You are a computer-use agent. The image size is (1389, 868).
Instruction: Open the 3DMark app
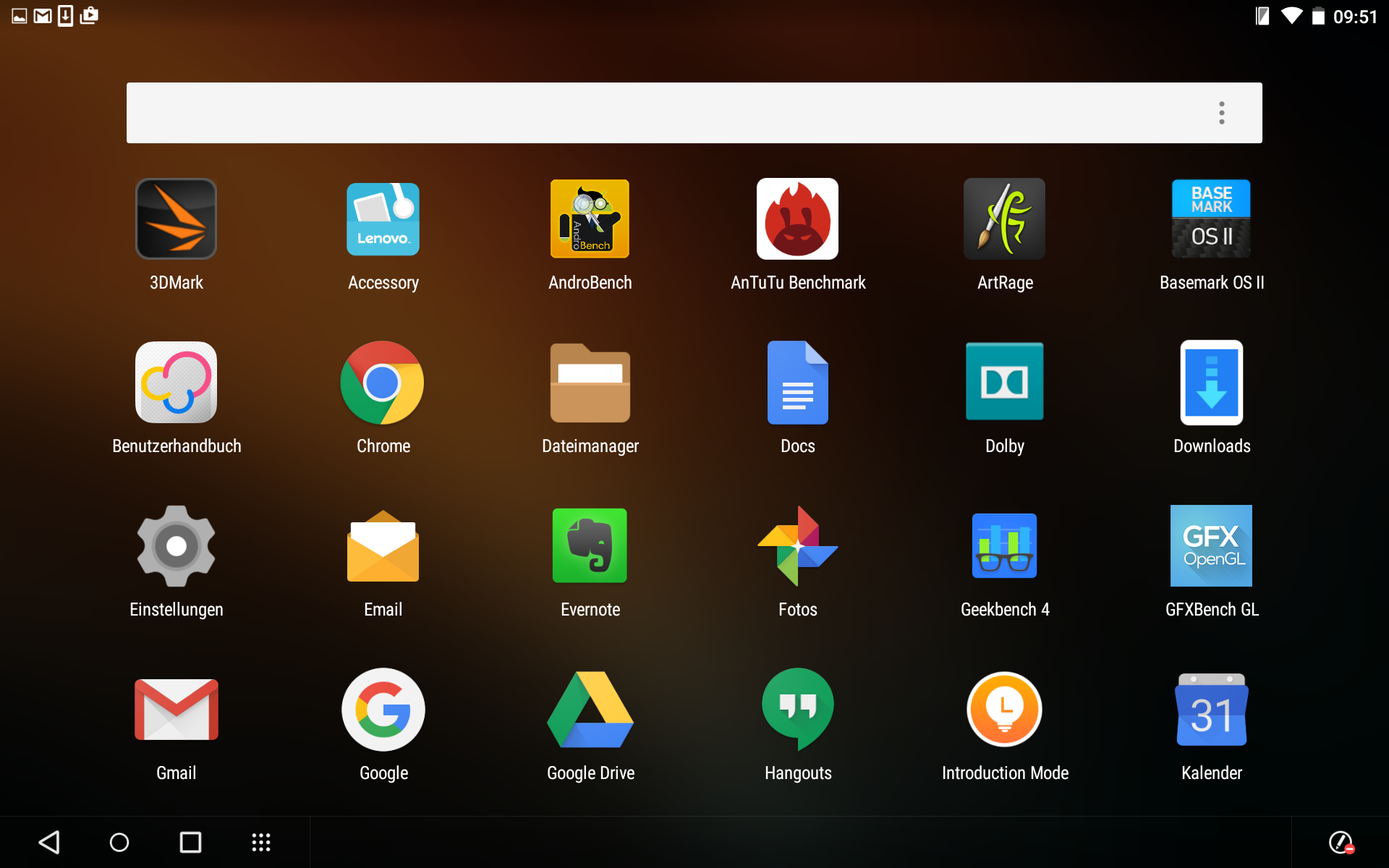[x=177, y=219]
